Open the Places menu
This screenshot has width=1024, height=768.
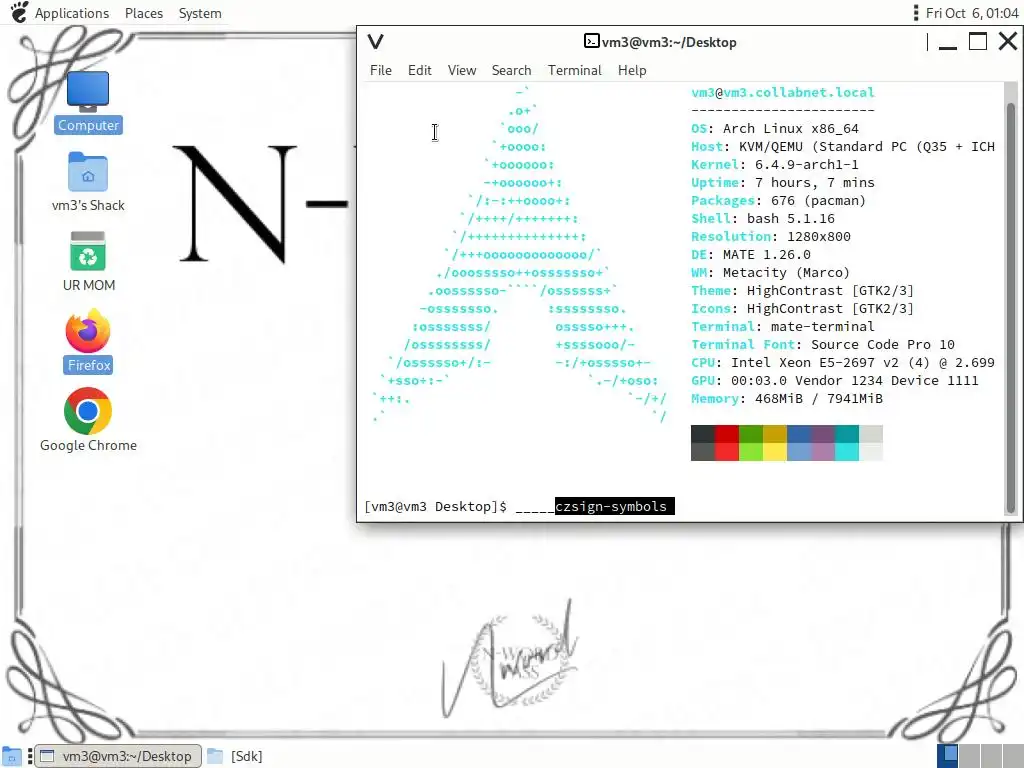(144, 13)
